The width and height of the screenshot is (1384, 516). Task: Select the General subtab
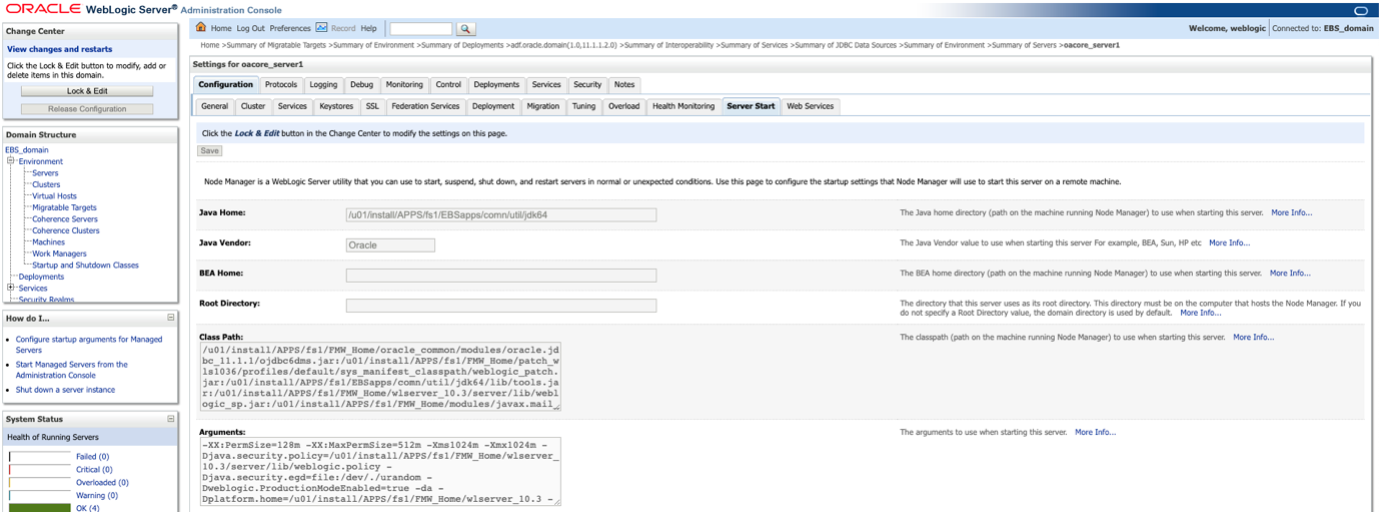click(214, 106)
